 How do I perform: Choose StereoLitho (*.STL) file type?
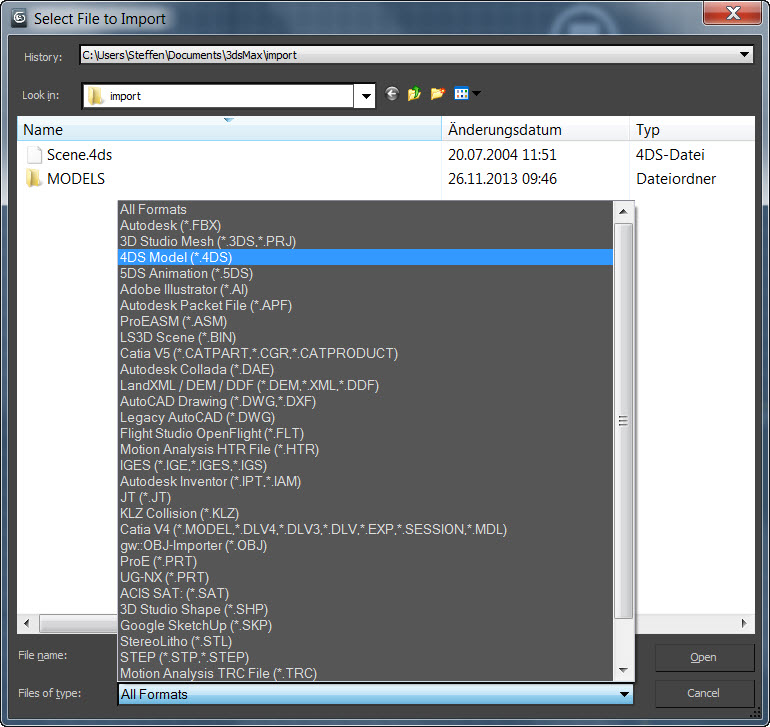[174, 641]
